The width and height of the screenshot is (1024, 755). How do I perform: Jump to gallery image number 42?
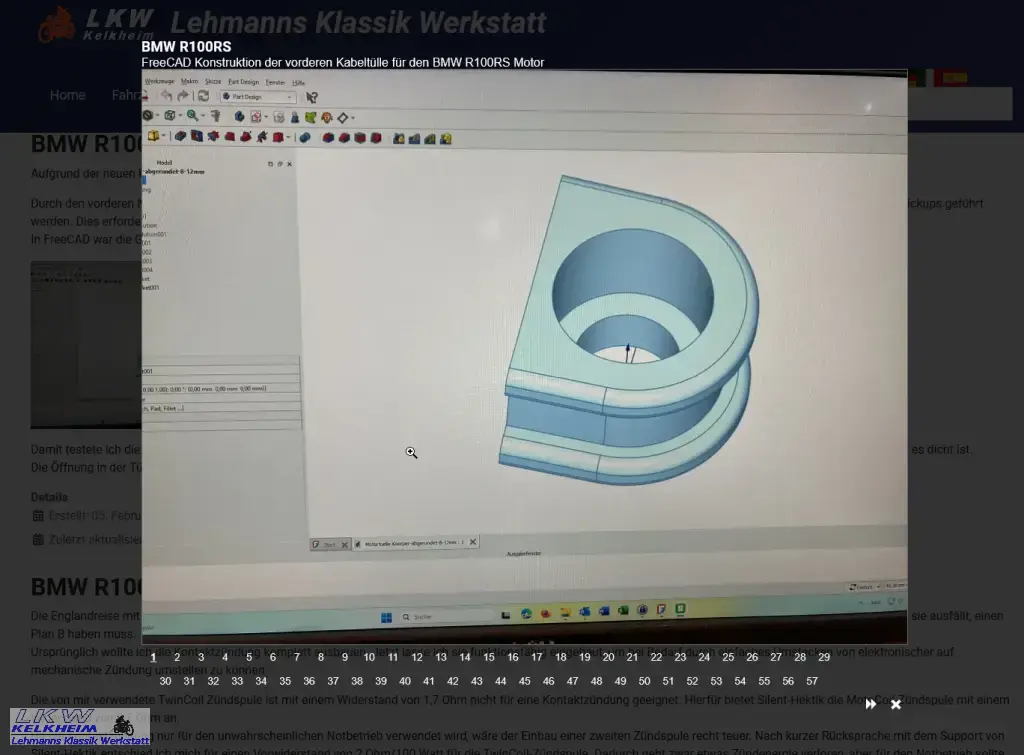pos(453,681)
